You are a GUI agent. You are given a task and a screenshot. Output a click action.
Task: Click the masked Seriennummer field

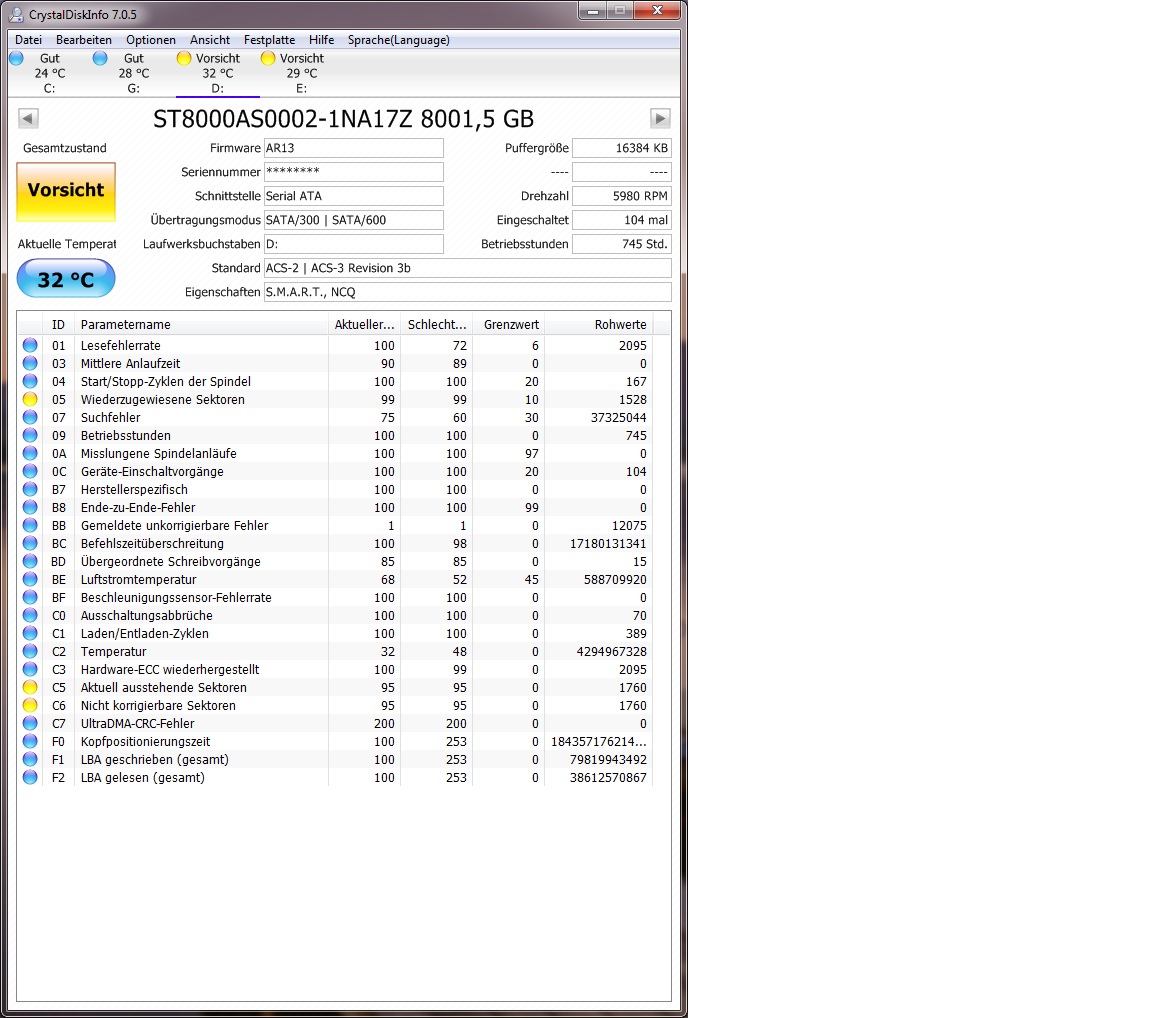353,172
